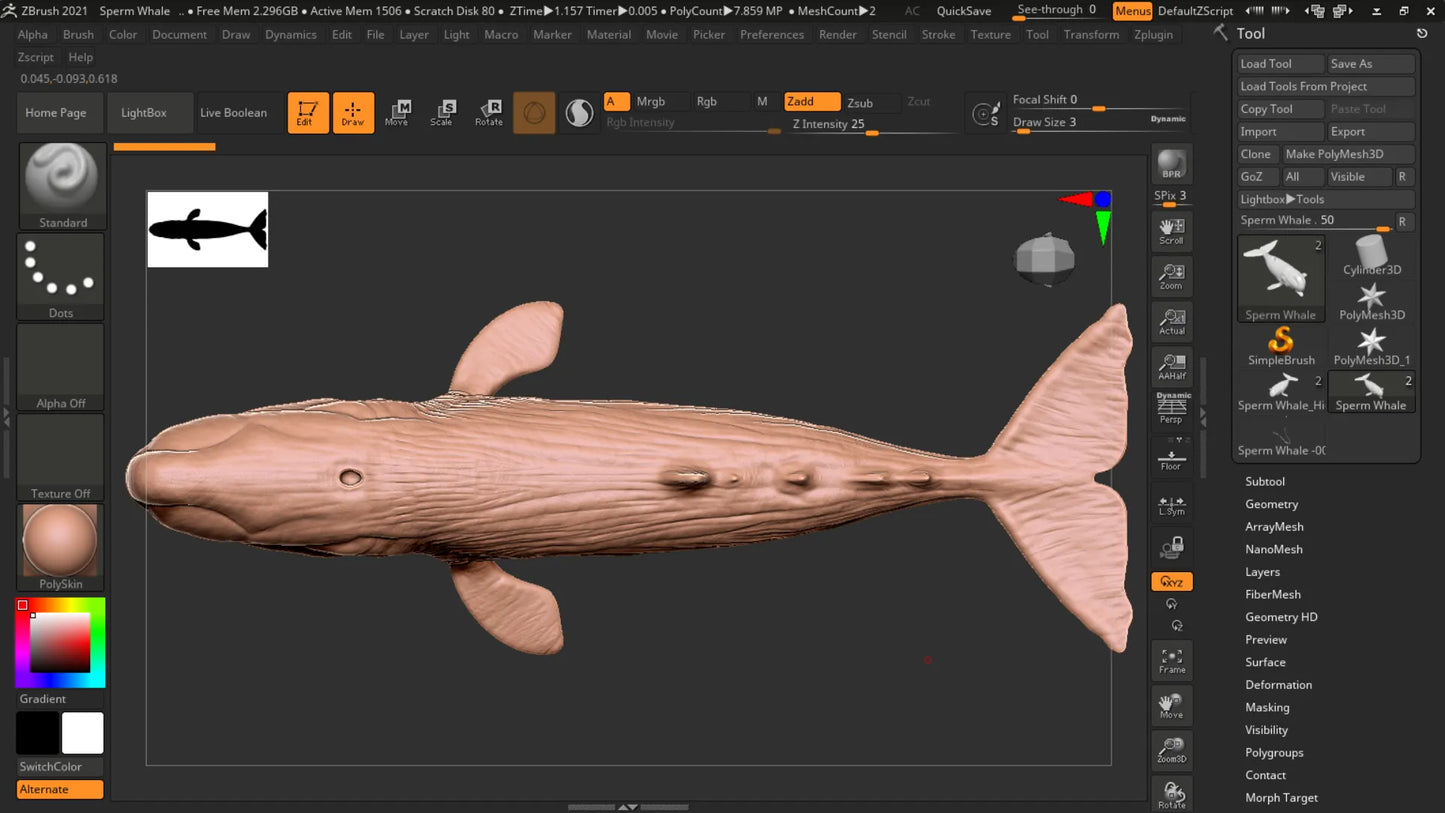
Task: Click the lazy mouse icon beside Focal Shift
Action: 985,114
